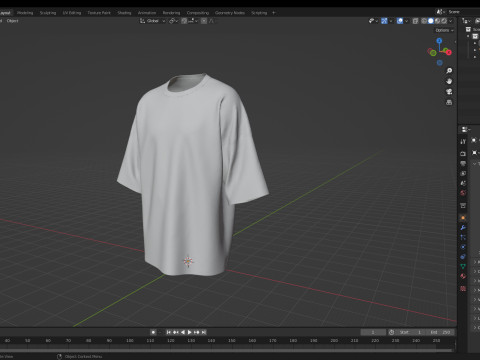The image size is (480, 360).
Task: Open the scene browse icon beside Scene field
Action: [441, 12]
